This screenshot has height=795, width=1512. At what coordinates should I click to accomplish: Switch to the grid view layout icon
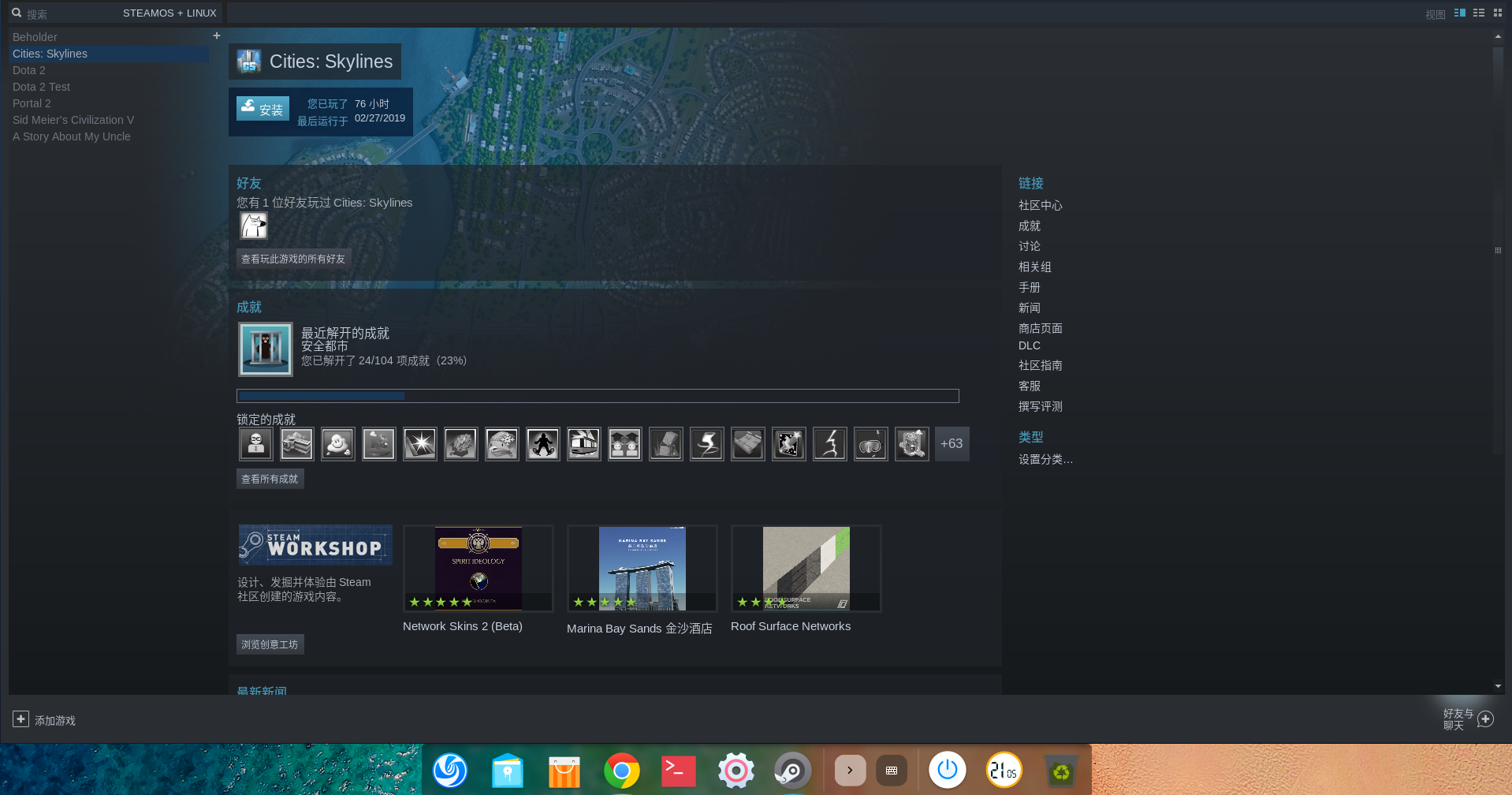(x=1498, y=13)
